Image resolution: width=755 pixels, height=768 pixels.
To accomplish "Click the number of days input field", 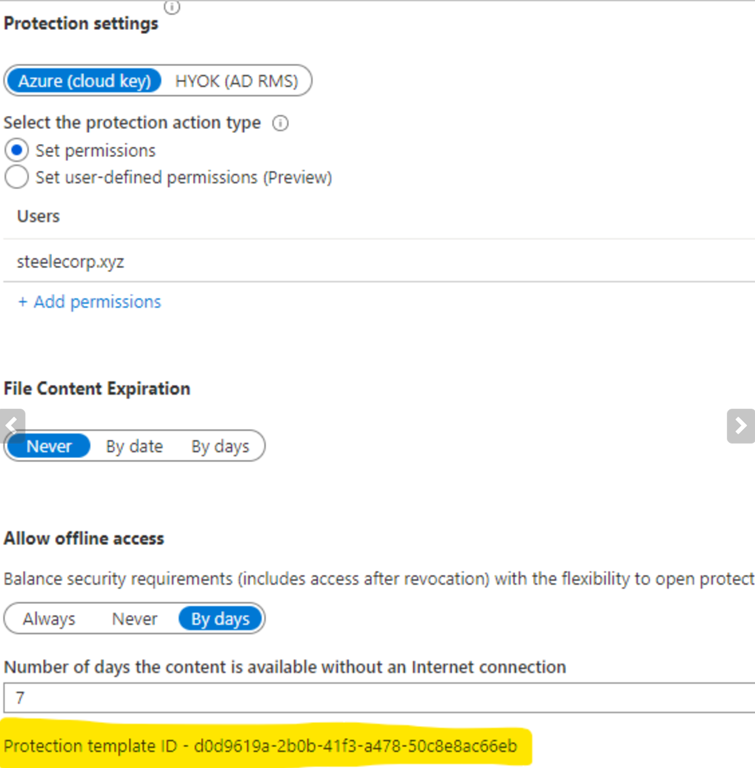I will click(x=378, y=697).
